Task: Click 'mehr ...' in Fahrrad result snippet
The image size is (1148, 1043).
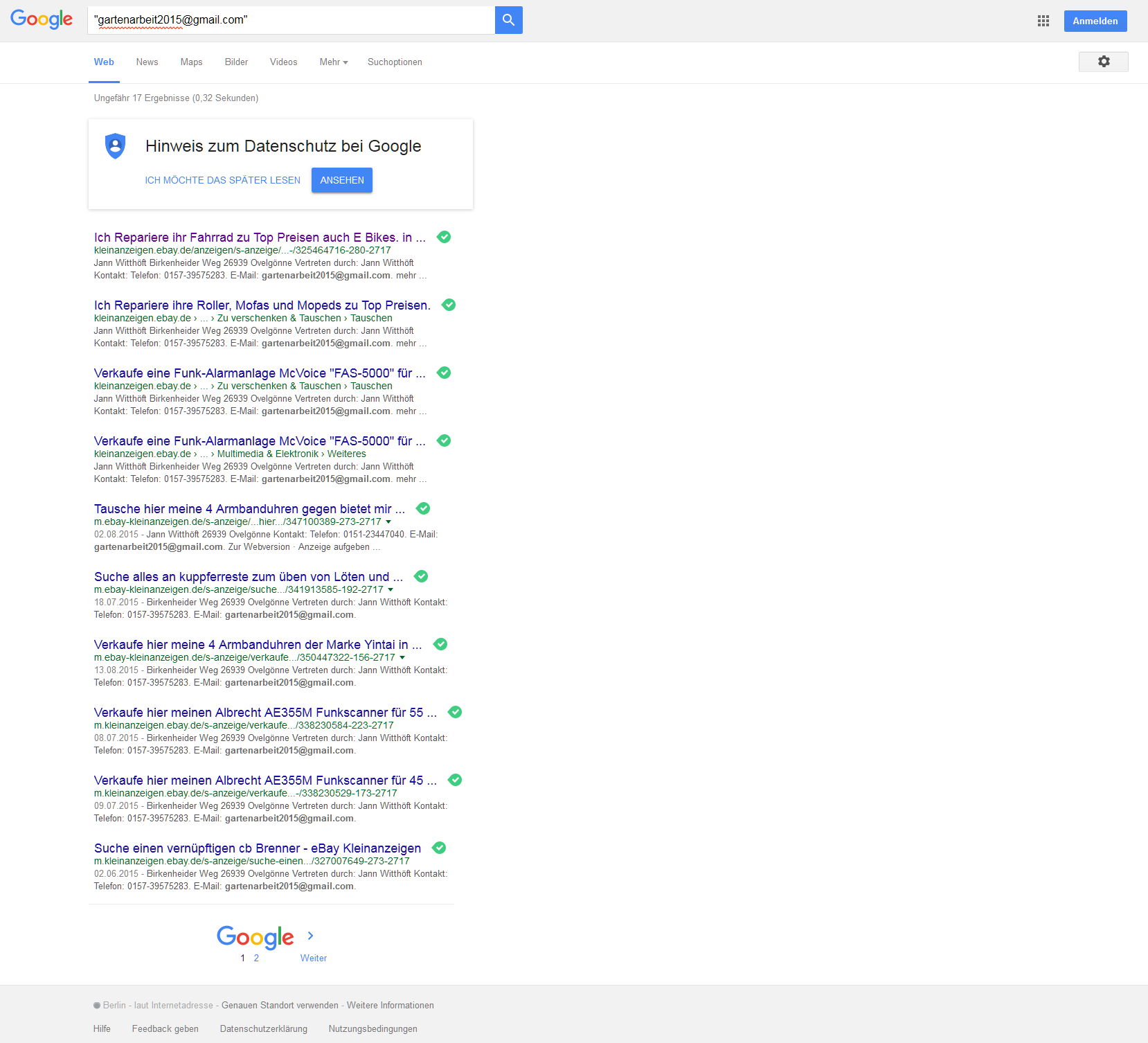Action: point(411,276)
